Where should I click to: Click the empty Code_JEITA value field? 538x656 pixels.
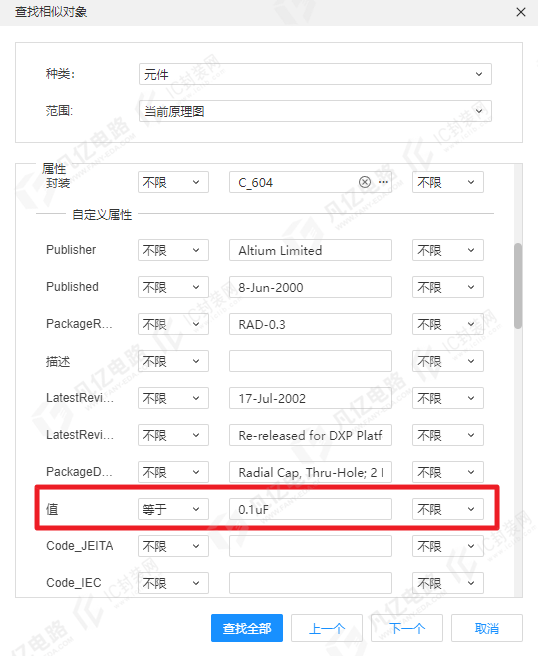310,546
